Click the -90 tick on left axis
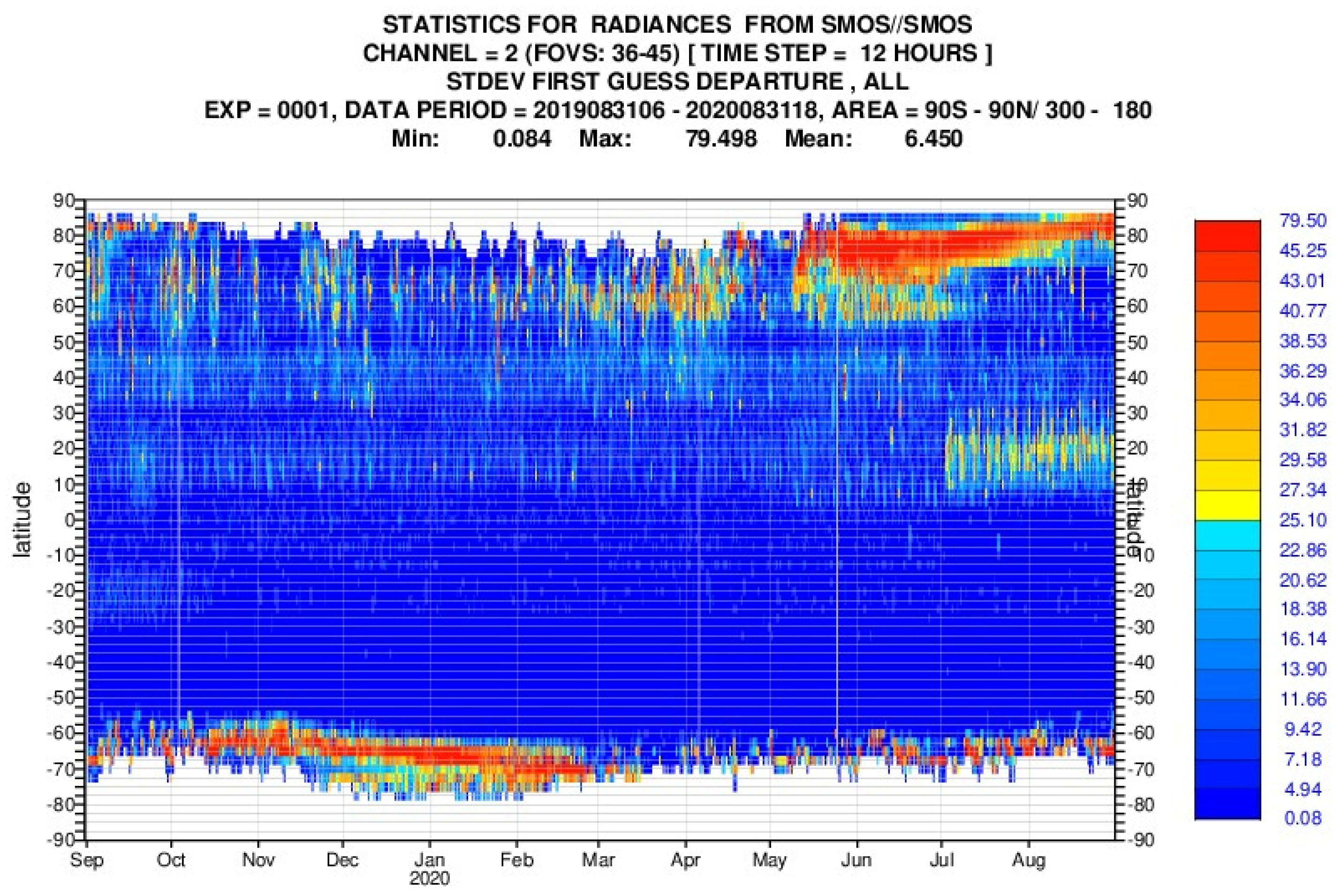This screenshot has width=1341, height=896. [60, 839]
